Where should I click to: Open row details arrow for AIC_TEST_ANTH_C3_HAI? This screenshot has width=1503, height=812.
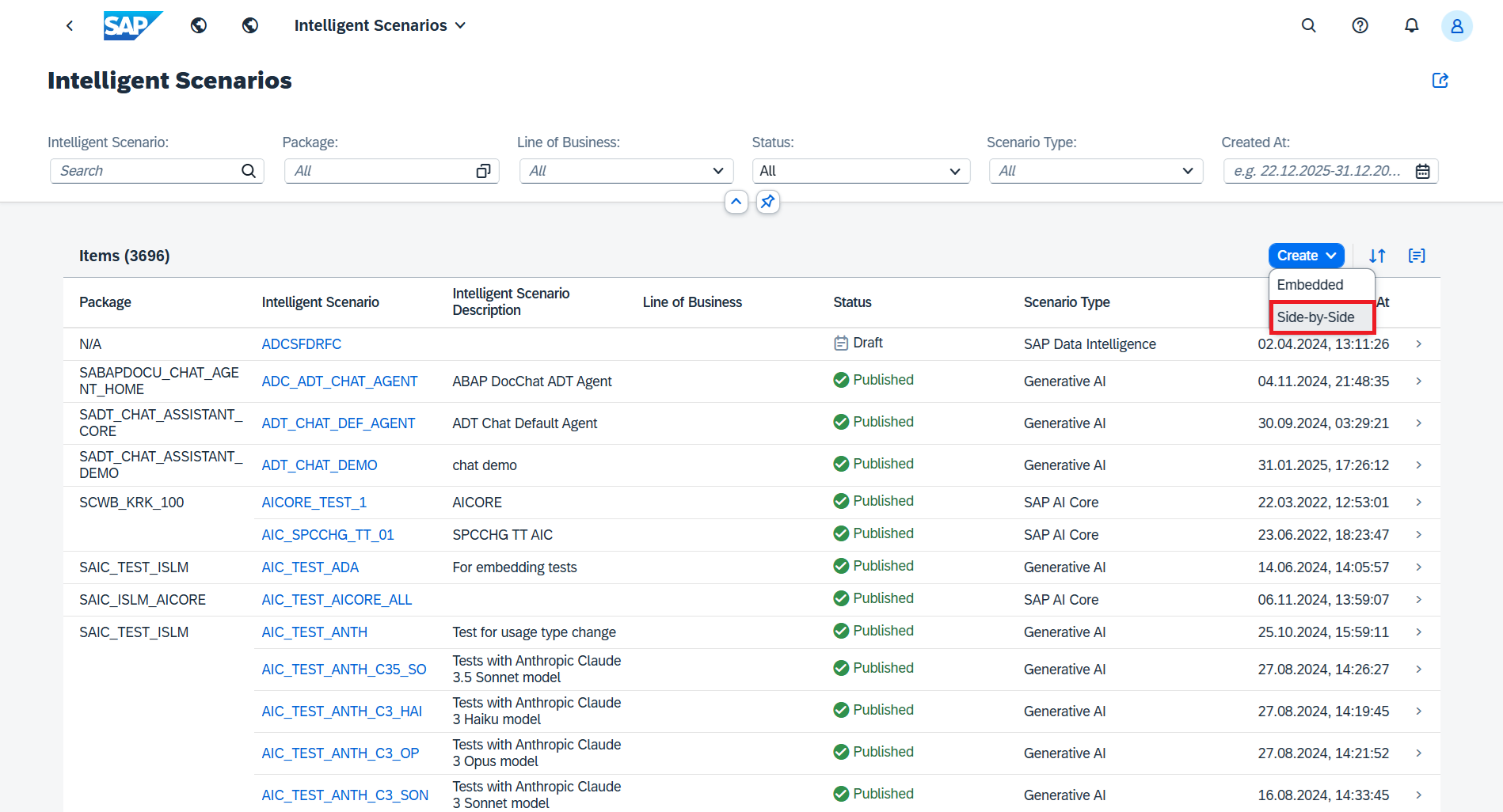tap(1419, 711)
